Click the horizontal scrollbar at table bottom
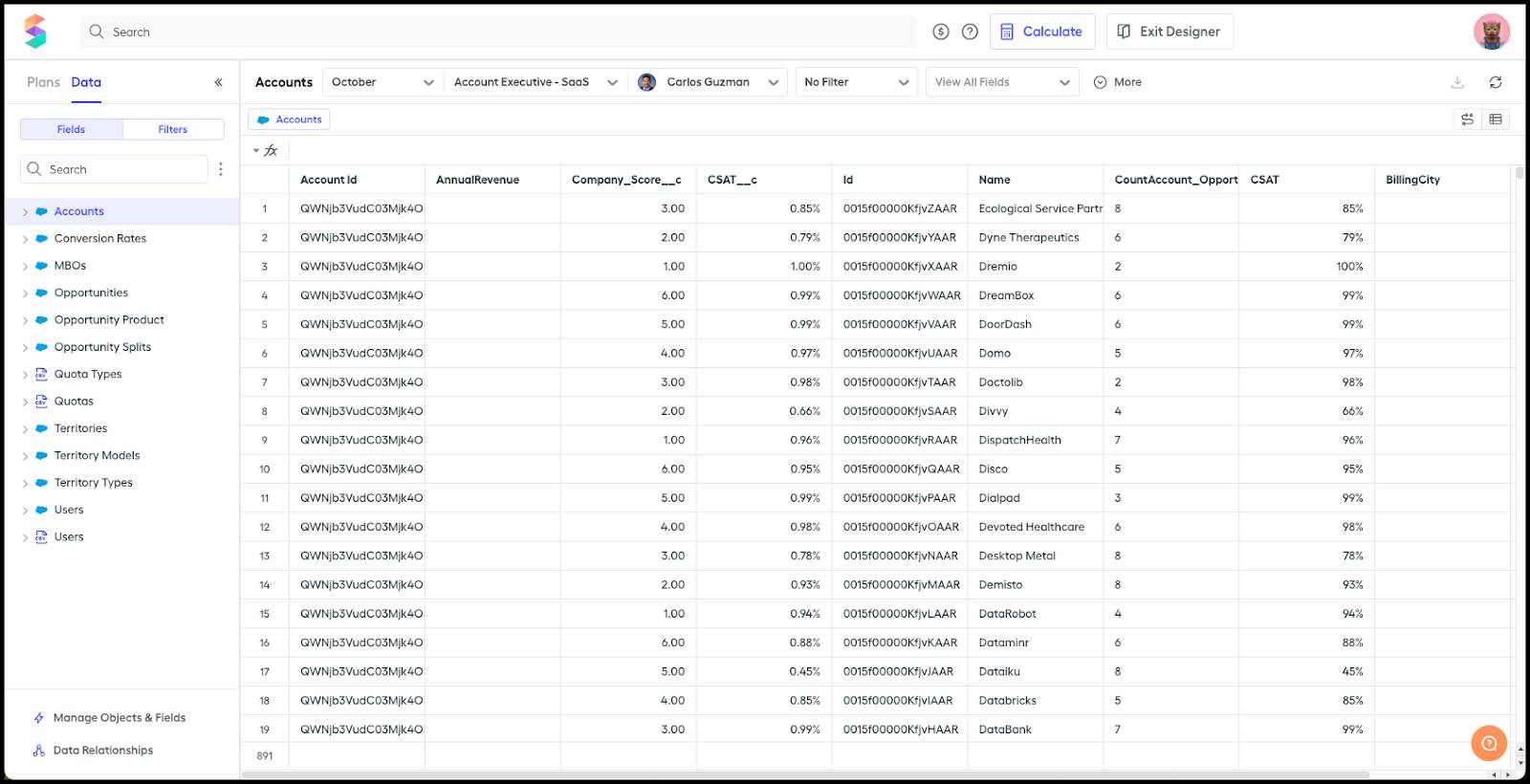The image size is (1530, 784). [805, 774]
